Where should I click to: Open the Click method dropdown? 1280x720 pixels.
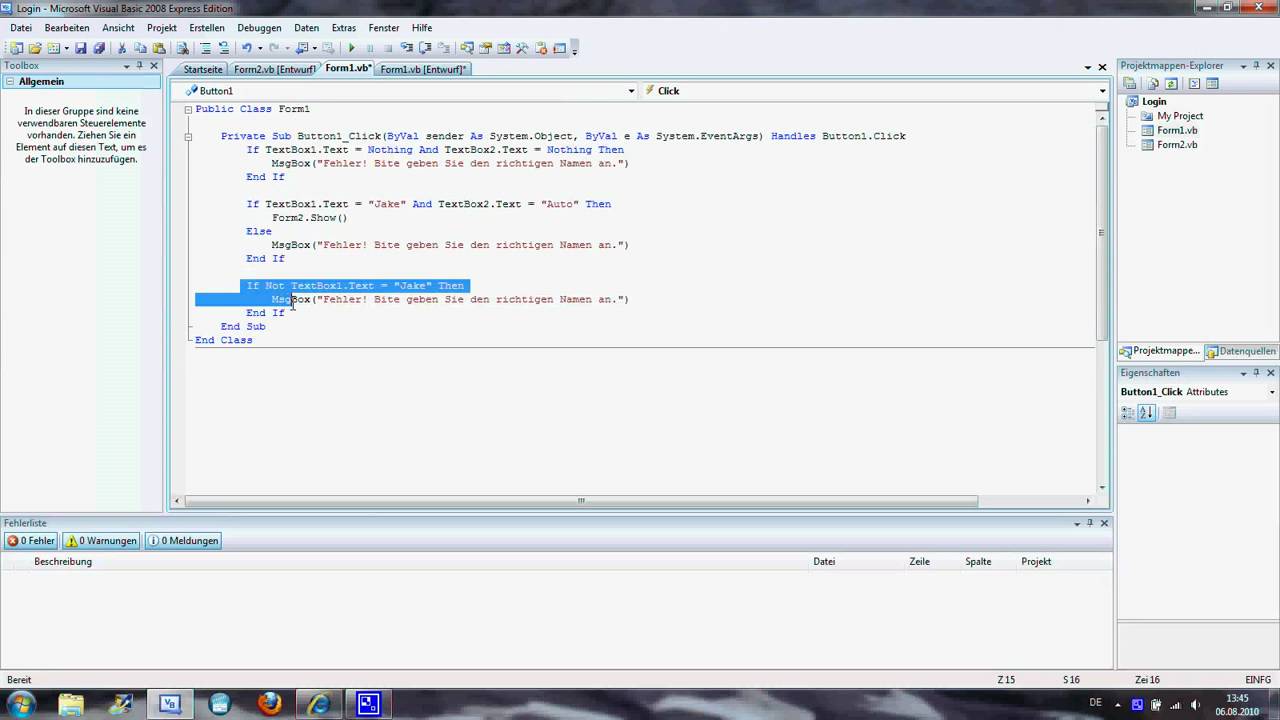coord(1103,91)
